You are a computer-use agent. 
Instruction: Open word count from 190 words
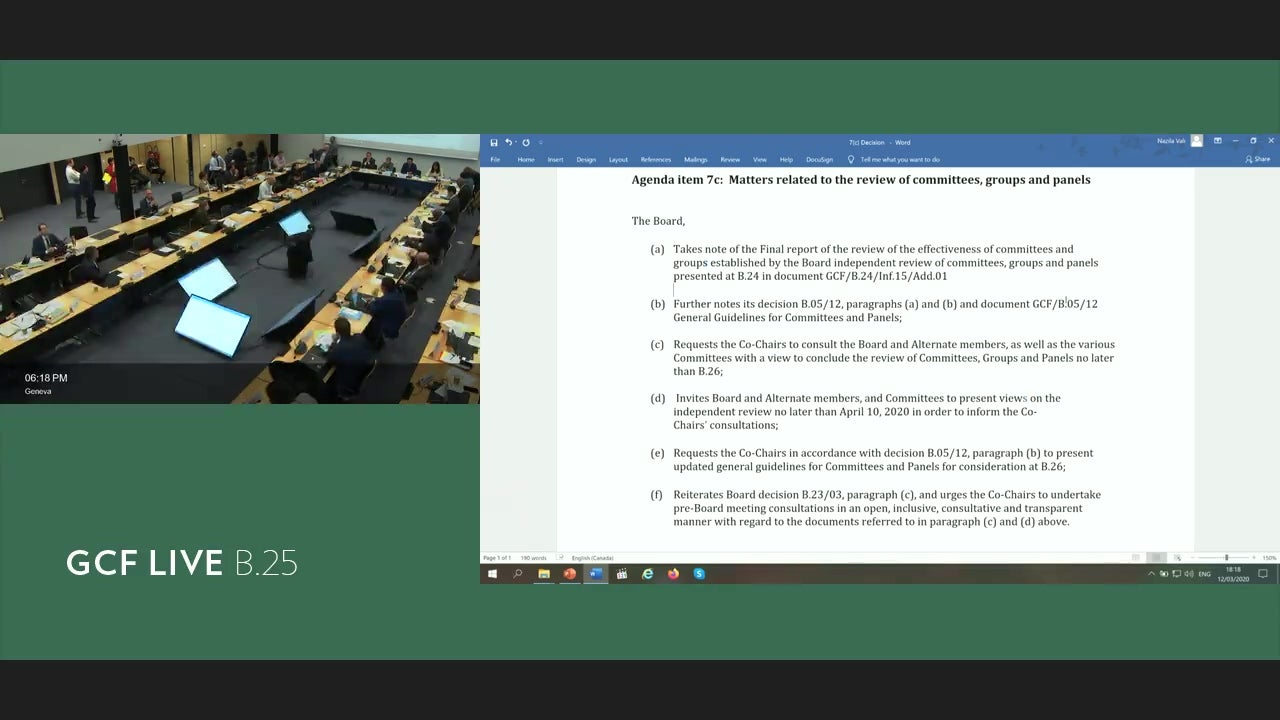tap(533, 558)
